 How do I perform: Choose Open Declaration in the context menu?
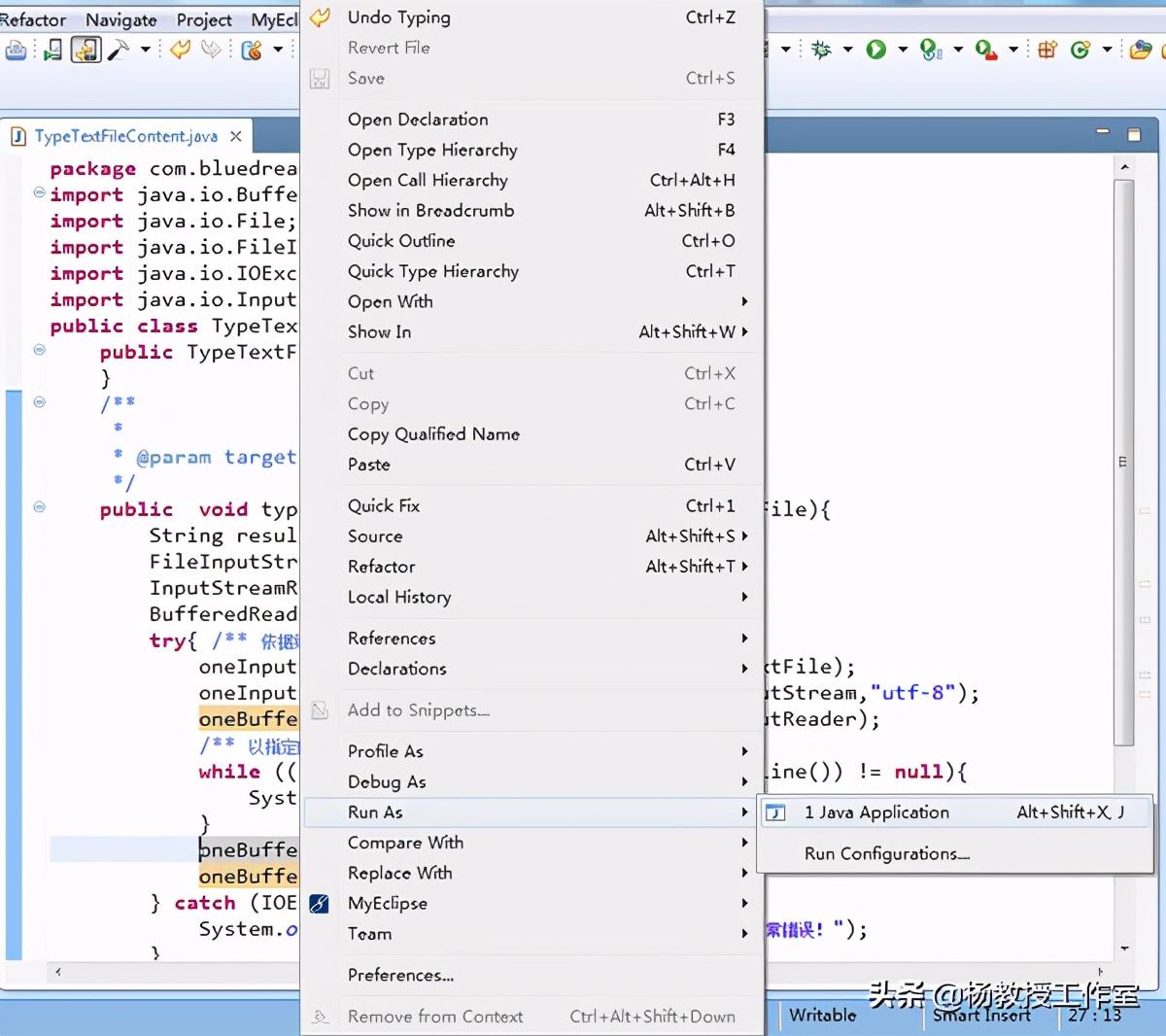(x=418, y=120)
